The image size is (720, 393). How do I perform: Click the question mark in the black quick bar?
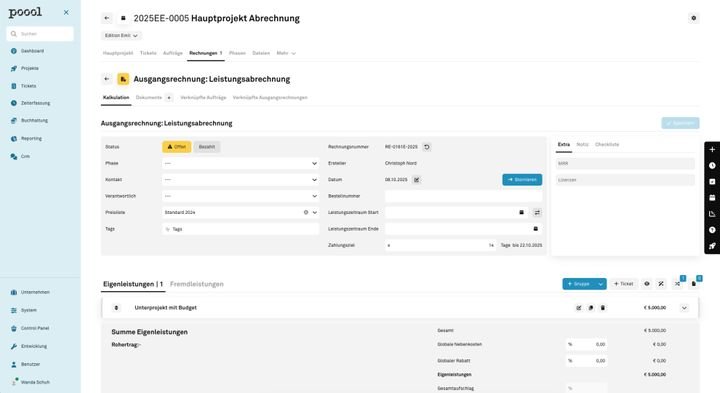point(712,230)
